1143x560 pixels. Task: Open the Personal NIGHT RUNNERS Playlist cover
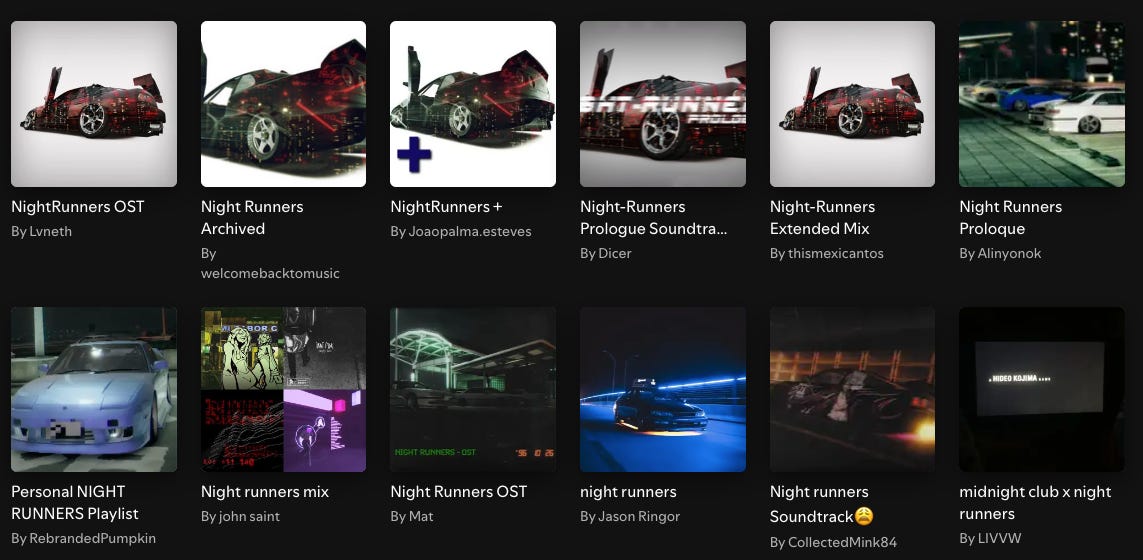pyautogui.click(x=94, y=389)
